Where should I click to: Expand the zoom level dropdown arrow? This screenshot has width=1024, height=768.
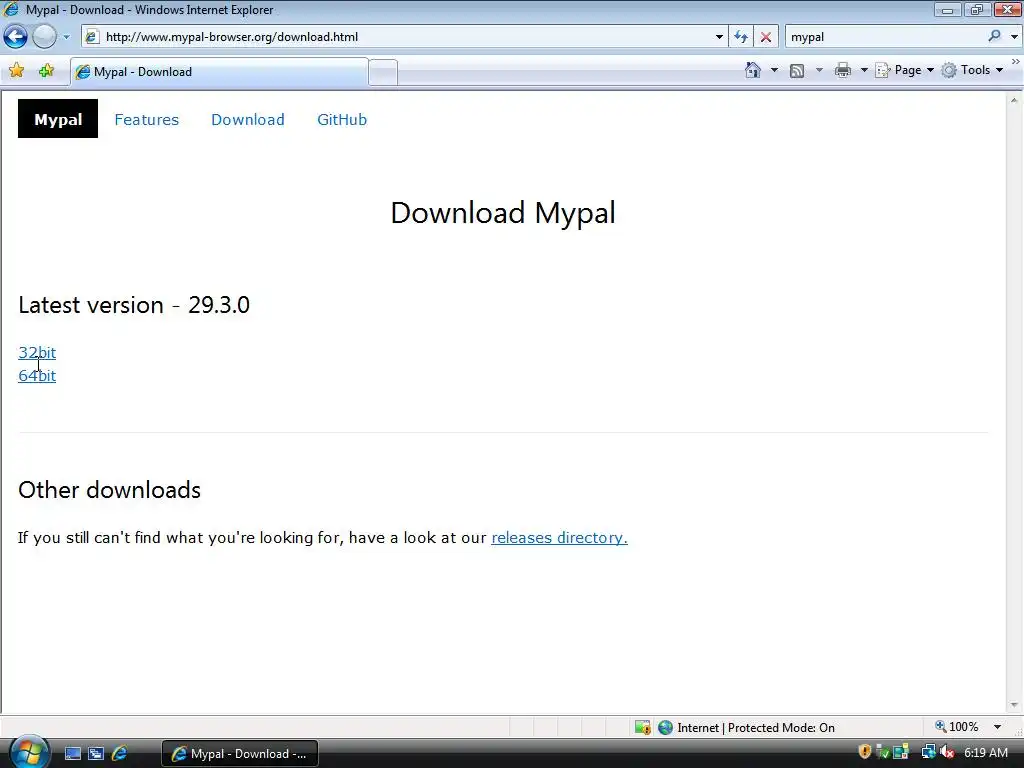click(x=997, y=727)
